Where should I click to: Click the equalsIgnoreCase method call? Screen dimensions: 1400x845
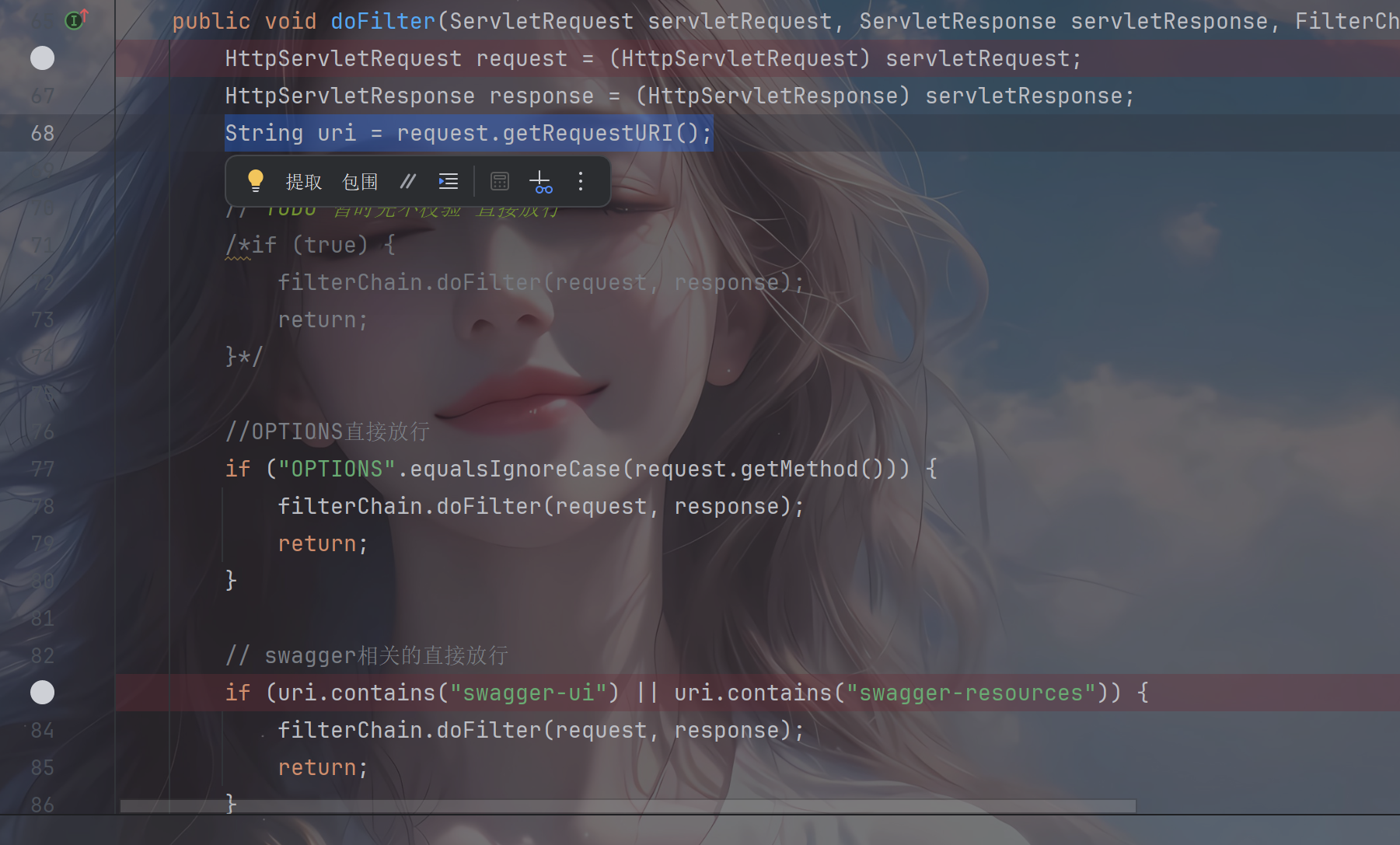[x=515, y=469]
